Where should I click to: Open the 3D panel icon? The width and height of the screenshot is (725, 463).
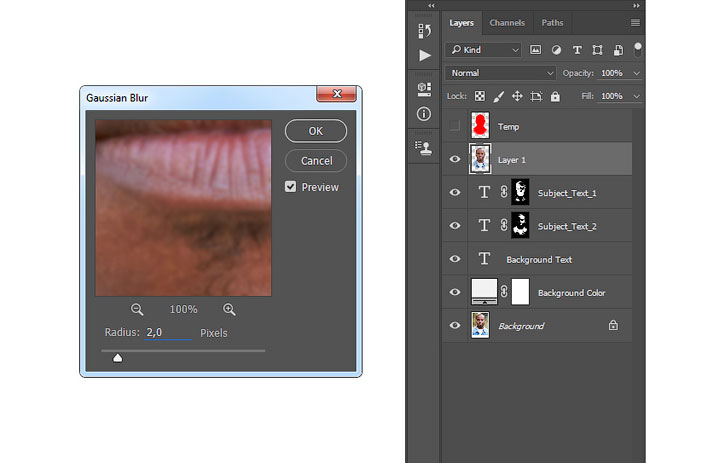424,89
